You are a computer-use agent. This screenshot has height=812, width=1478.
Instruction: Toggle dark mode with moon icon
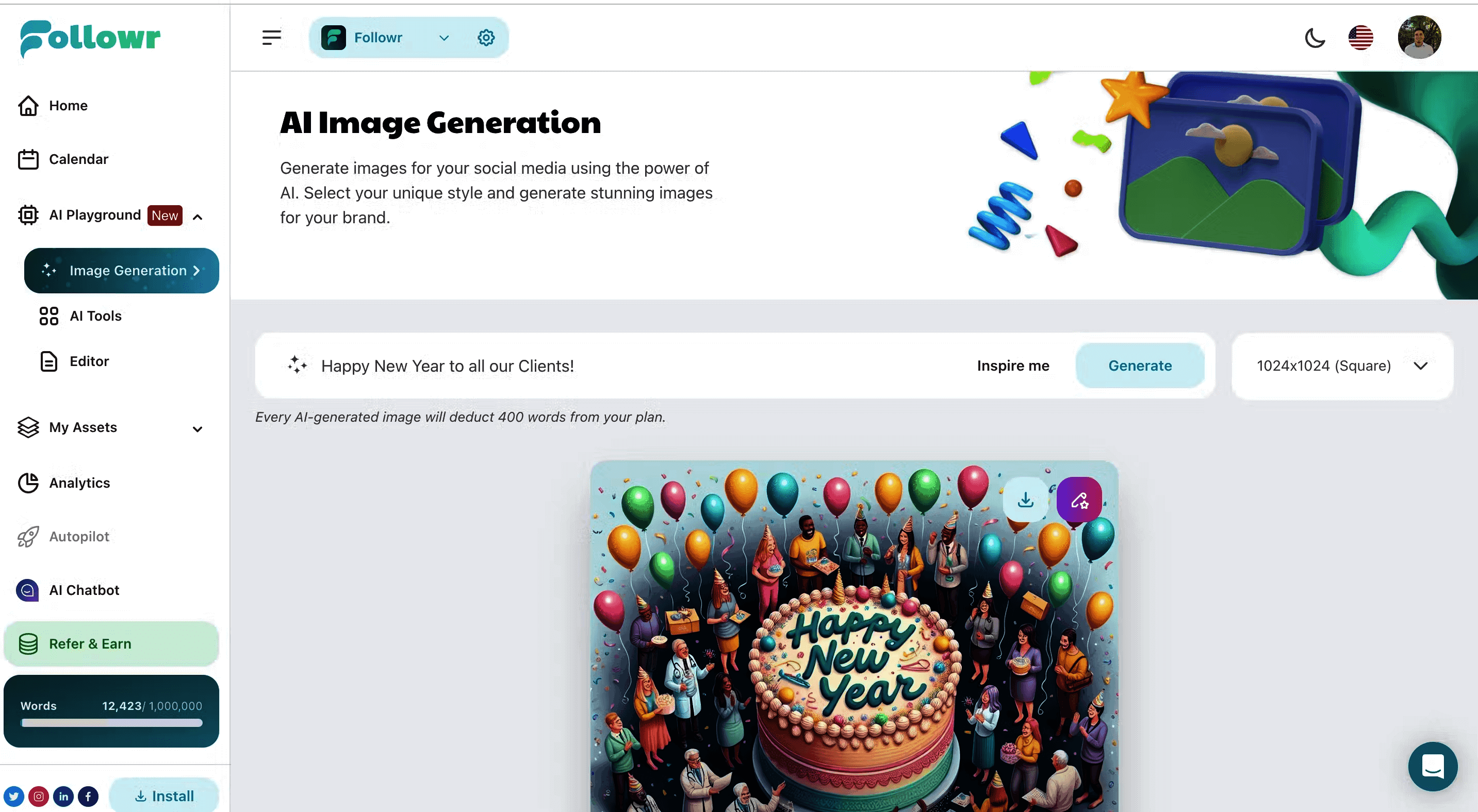pos(1315,38)
